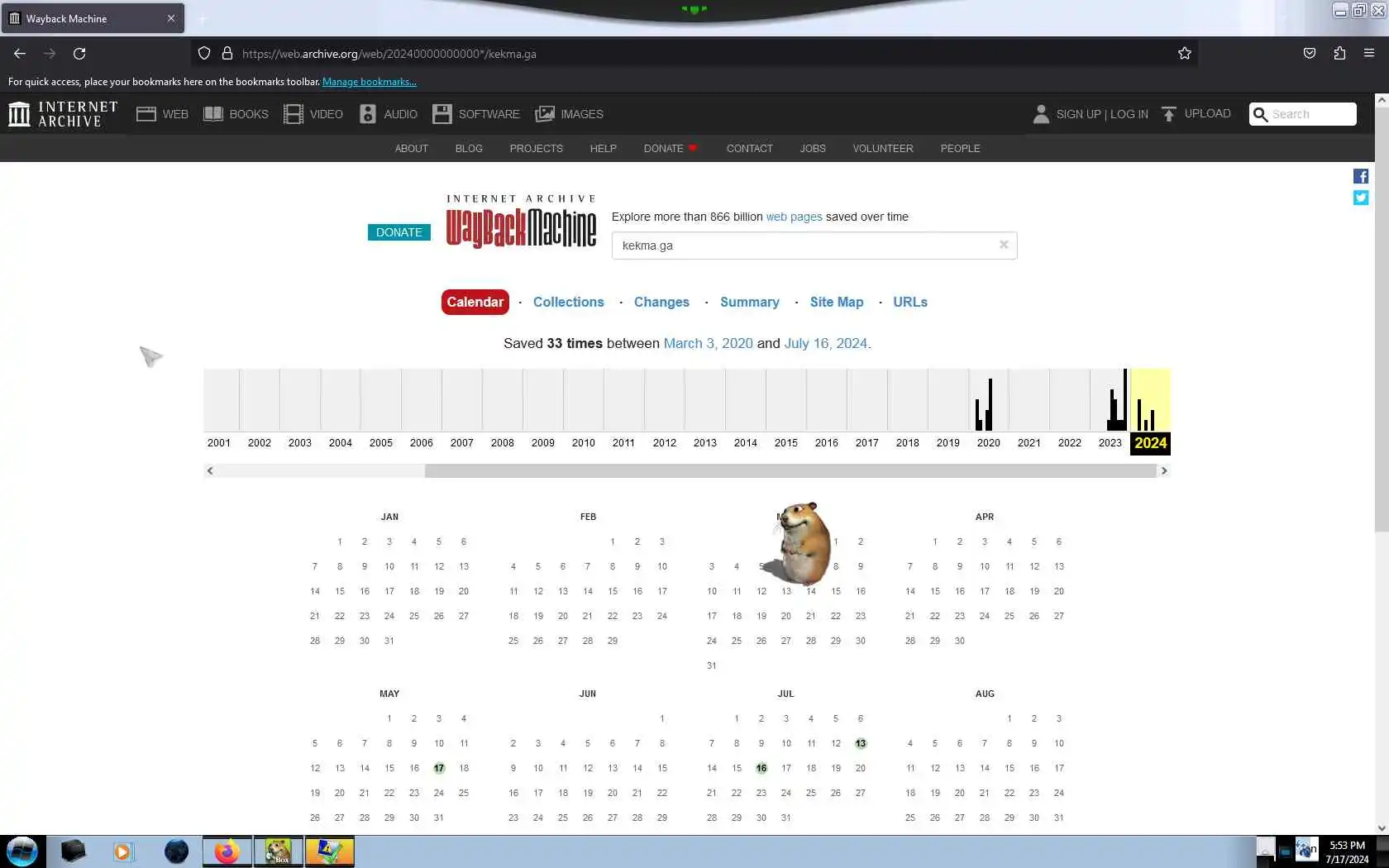View site security lock information
Screen dimensions: 1389x868
point(227,54)
